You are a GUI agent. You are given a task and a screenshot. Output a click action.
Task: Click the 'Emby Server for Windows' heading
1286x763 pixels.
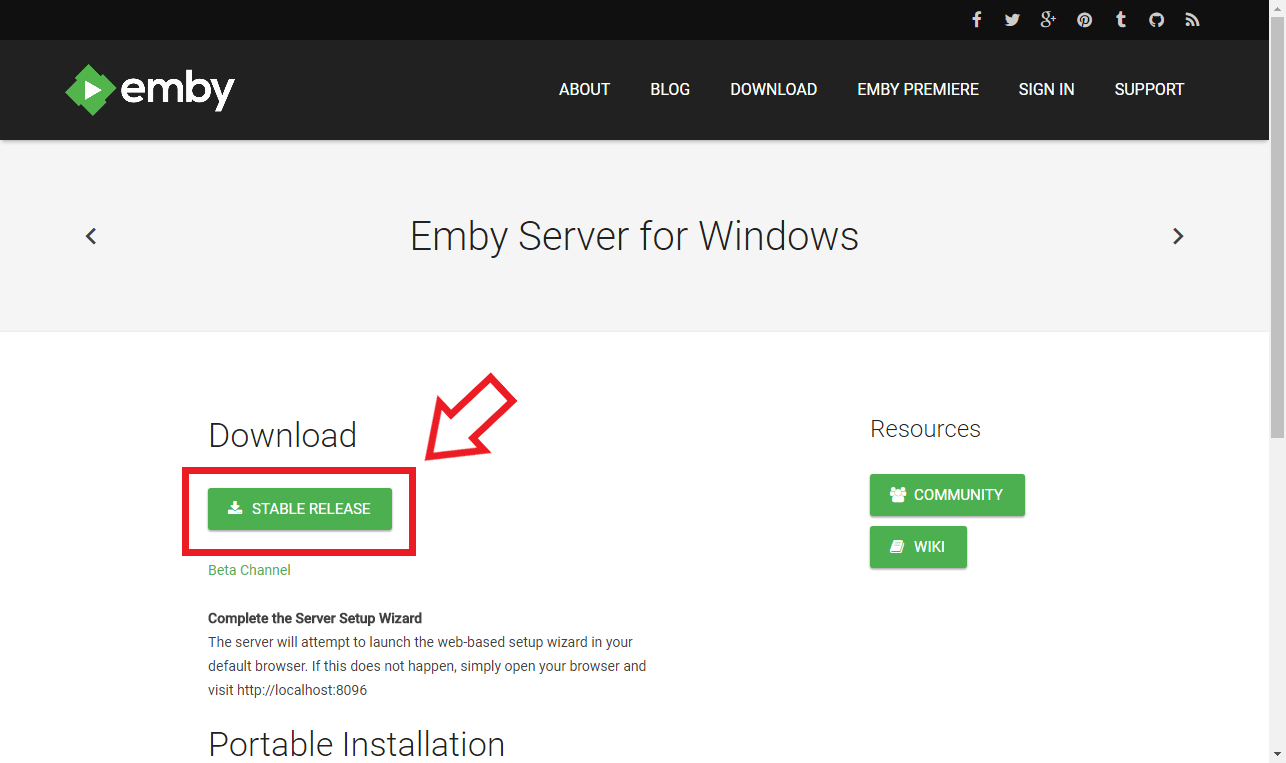[634, 237]
